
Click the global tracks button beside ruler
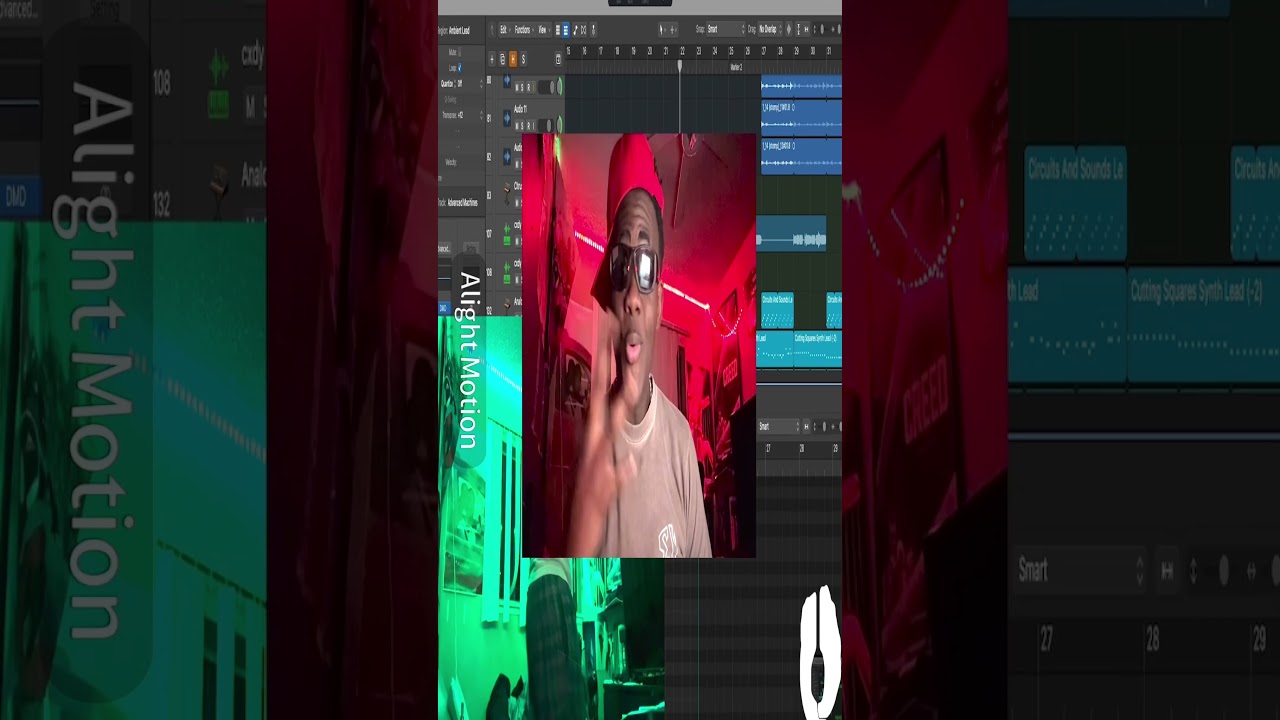point(558,60)
